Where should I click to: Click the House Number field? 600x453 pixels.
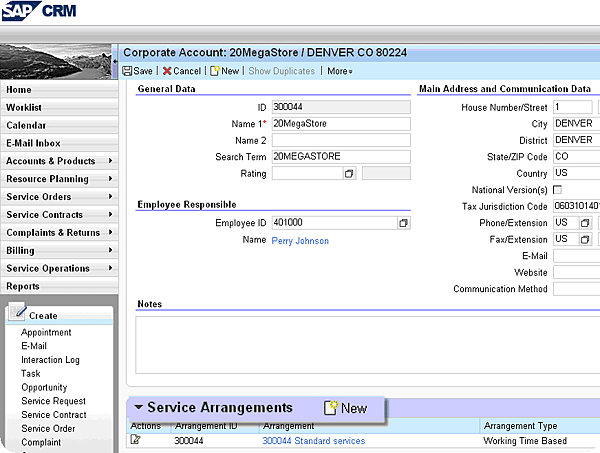[573, 107]
